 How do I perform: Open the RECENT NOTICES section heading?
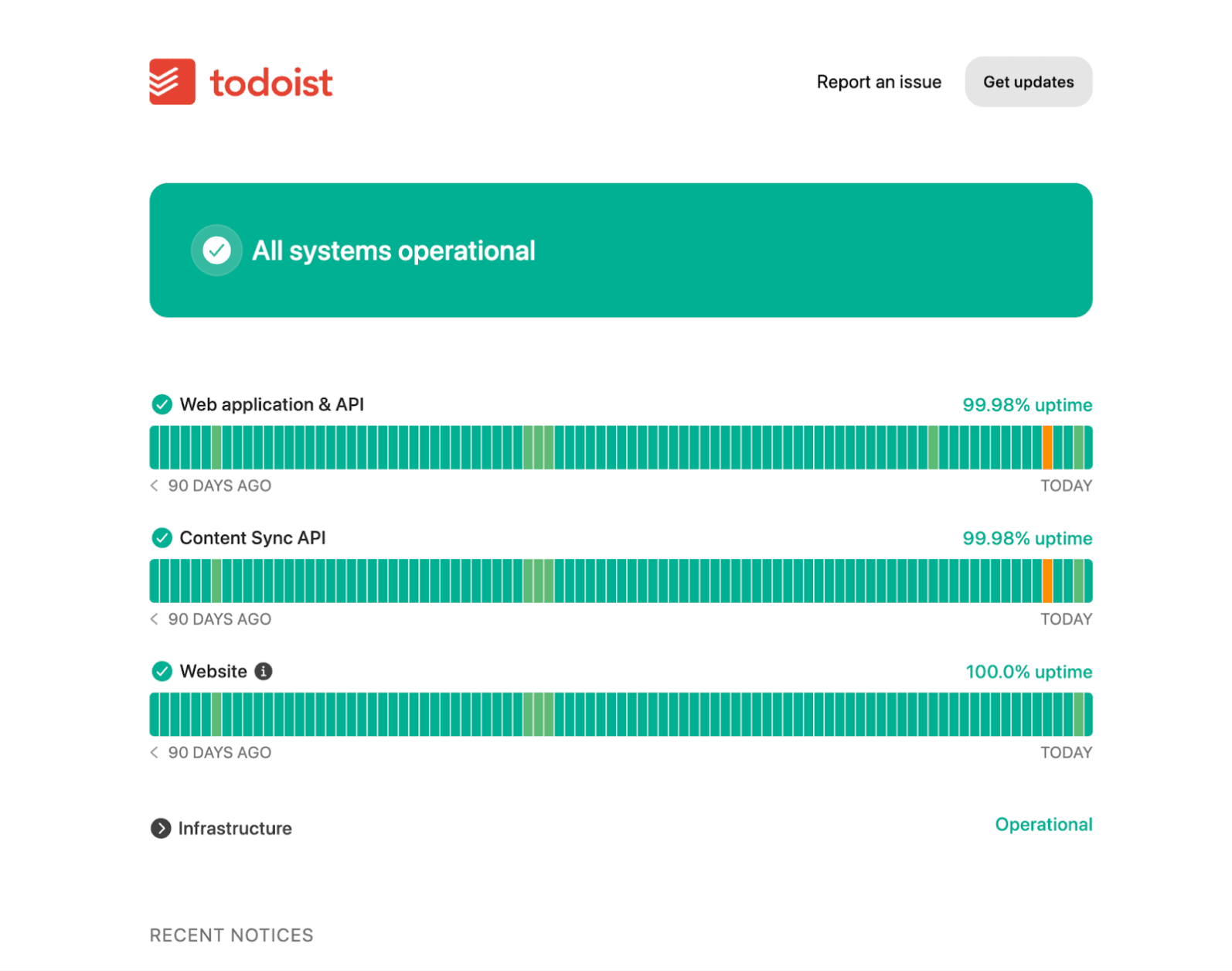231,935
